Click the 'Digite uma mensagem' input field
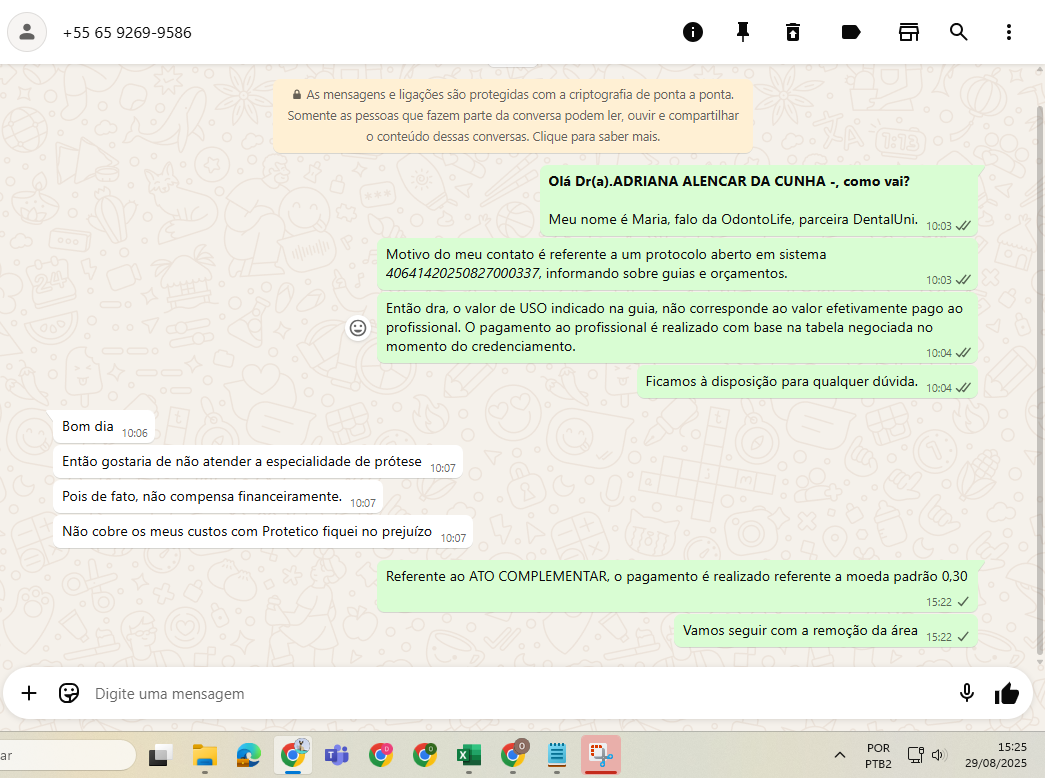Viewport: 1045px width, 778px height. (x=500, y=693)
